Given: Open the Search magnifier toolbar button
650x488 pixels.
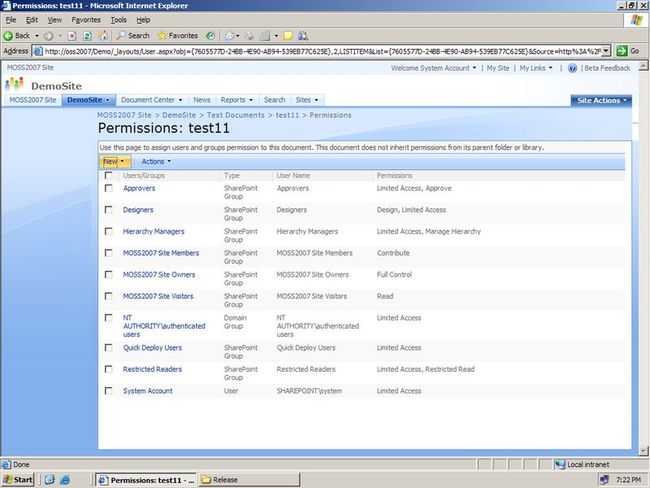Looking at the screenshot, I should (x=133, y=36).
